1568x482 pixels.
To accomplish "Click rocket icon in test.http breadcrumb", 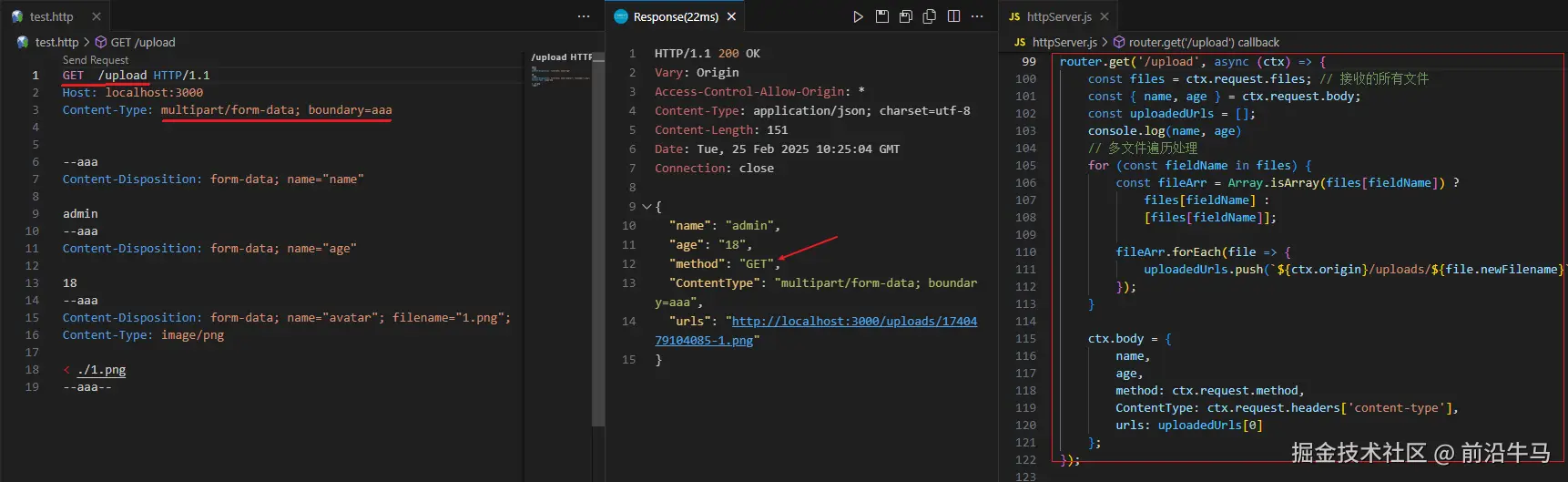I will click(24, 42).
